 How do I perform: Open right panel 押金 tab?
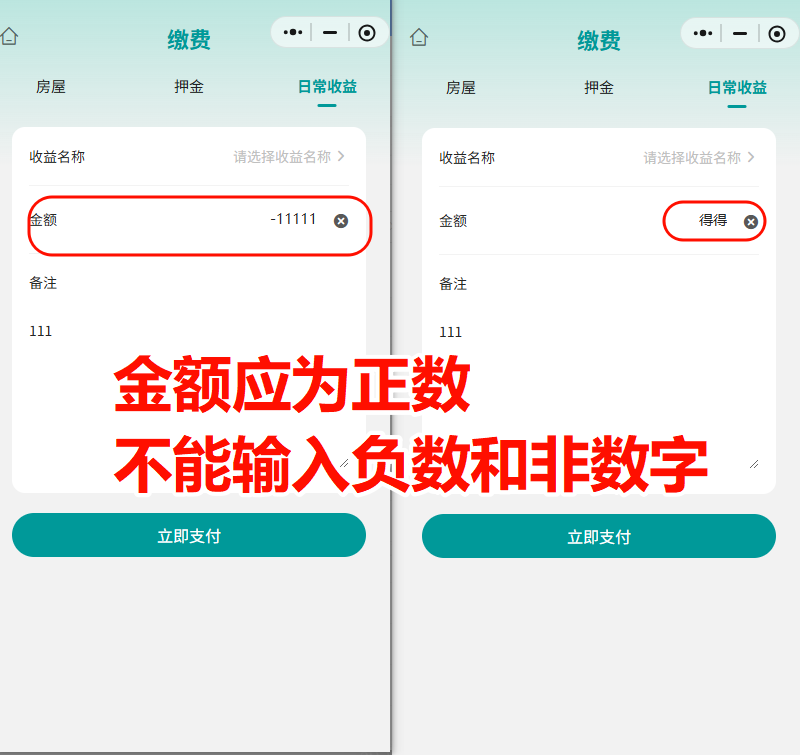[599, 88]
